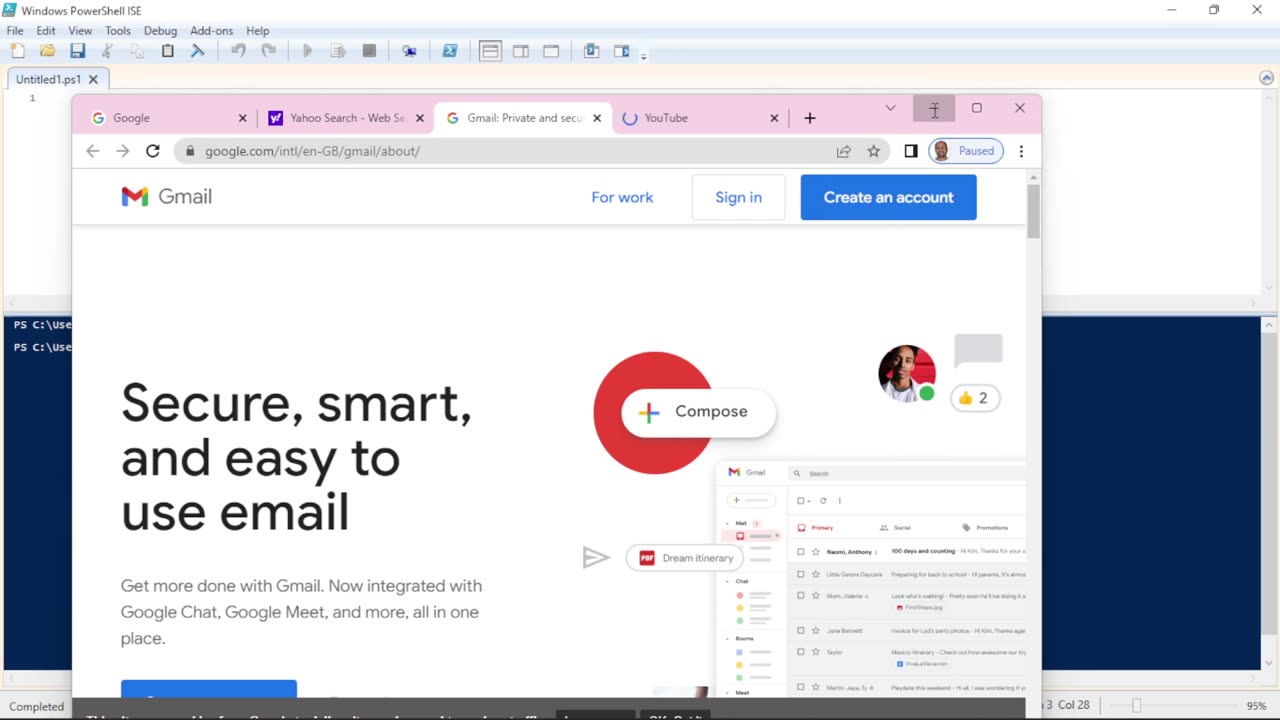Click Chrome back arrow
Screen dimensions: 1280x720
tap(93, 151)
